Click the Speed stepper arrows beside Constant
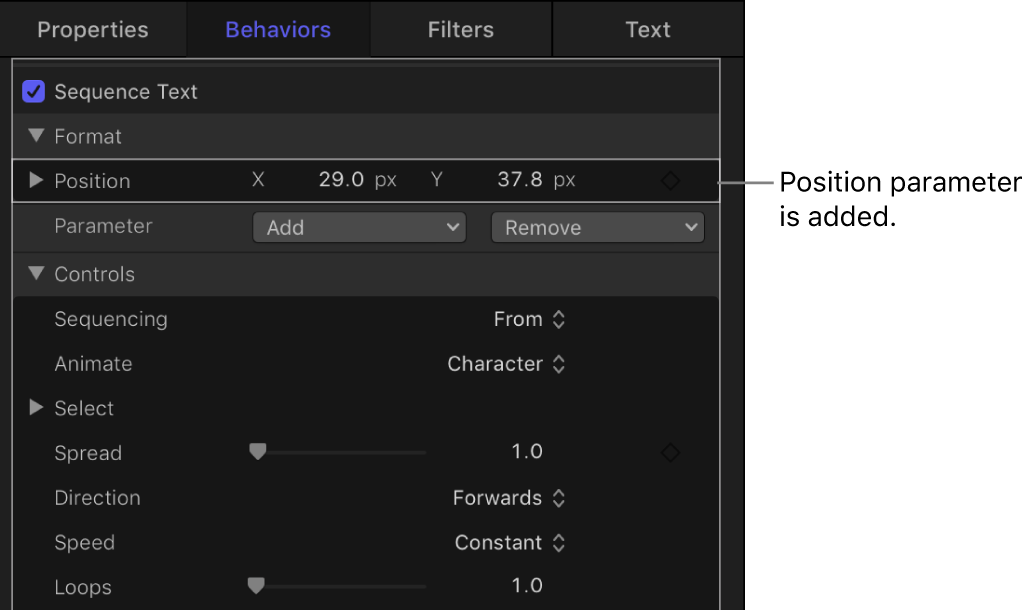 tap(558, 543)
